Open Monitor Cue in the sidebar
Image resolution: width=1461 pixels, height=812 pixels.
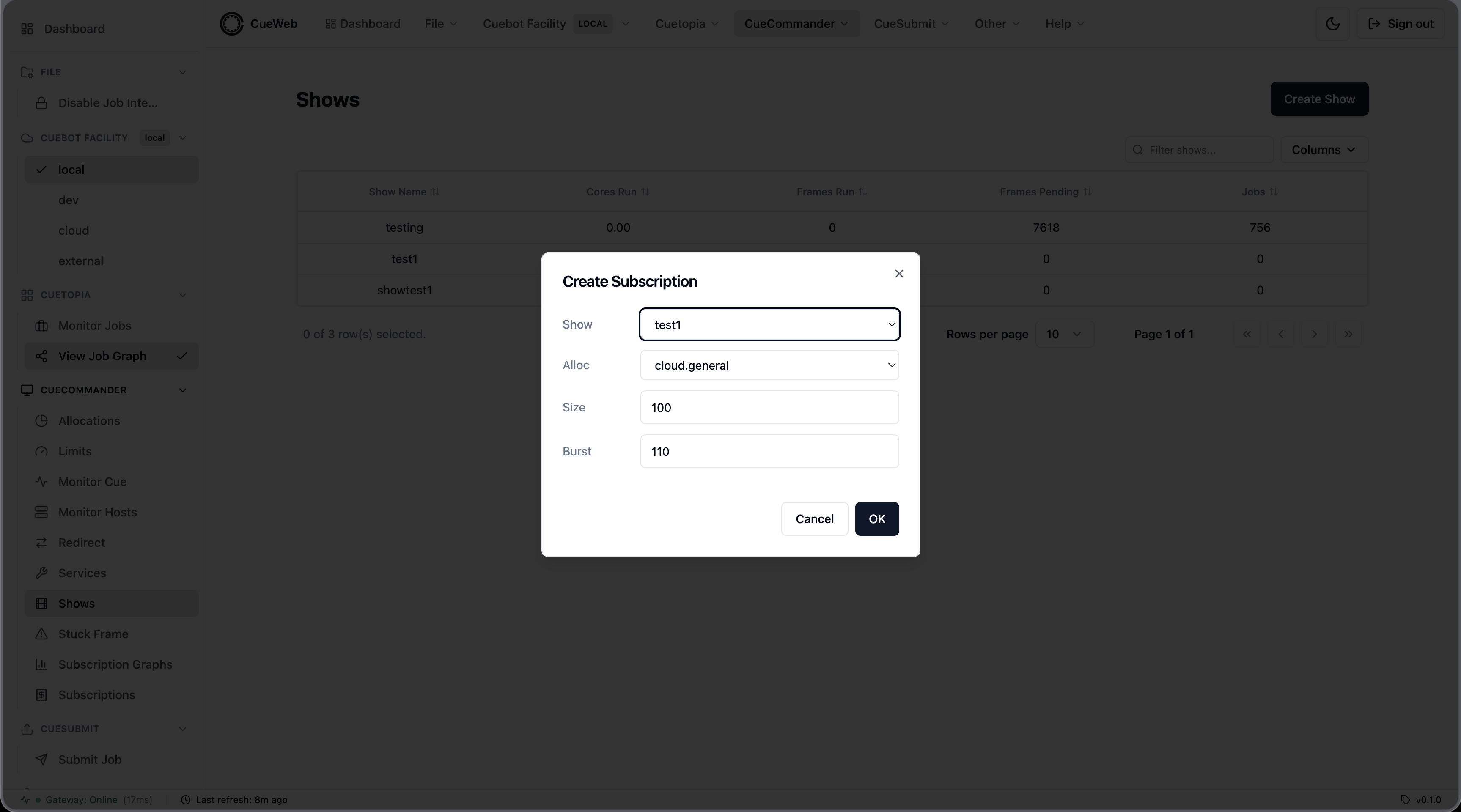[x=111, y=482]
